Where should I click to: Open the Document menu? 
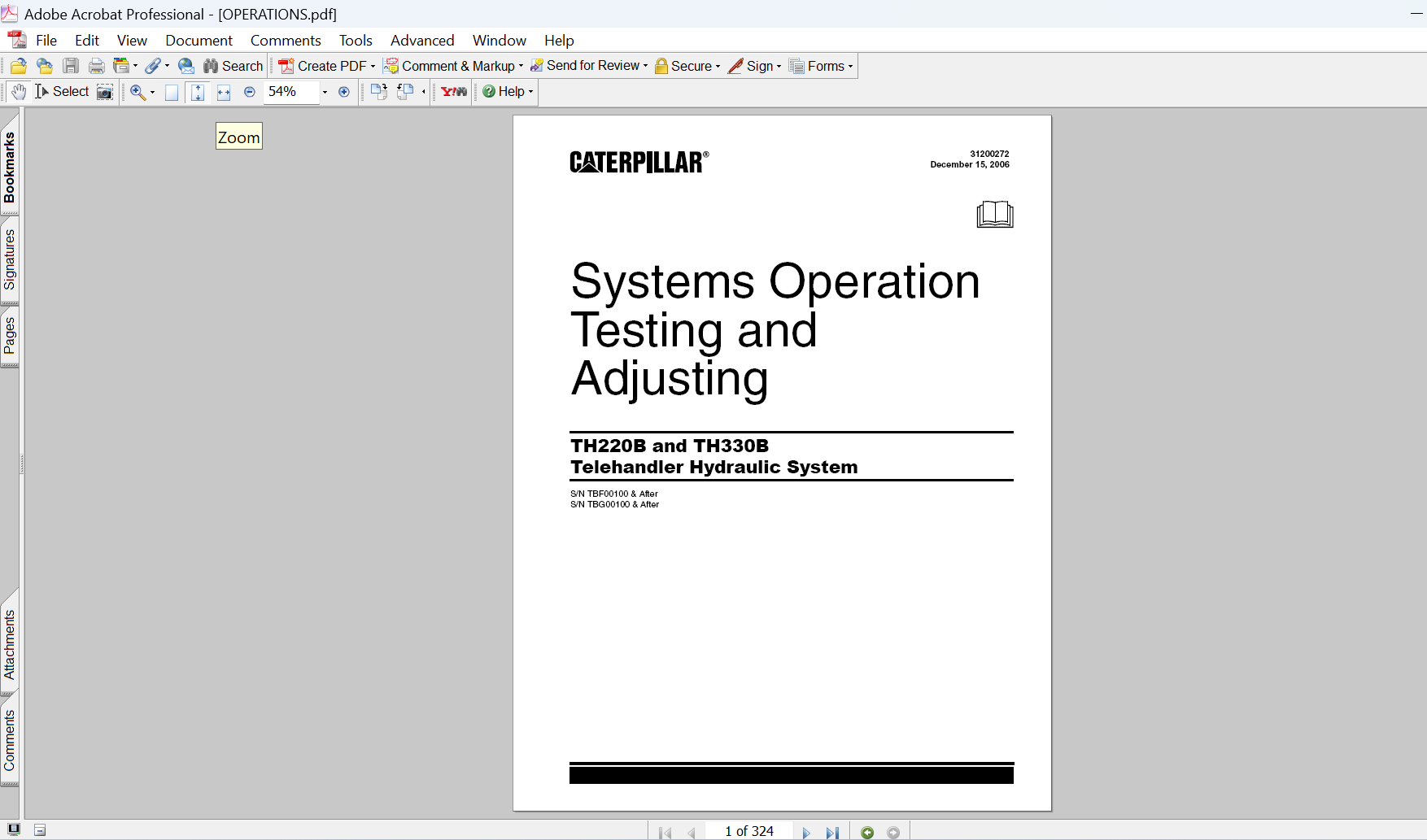click(x=199, y=41)
